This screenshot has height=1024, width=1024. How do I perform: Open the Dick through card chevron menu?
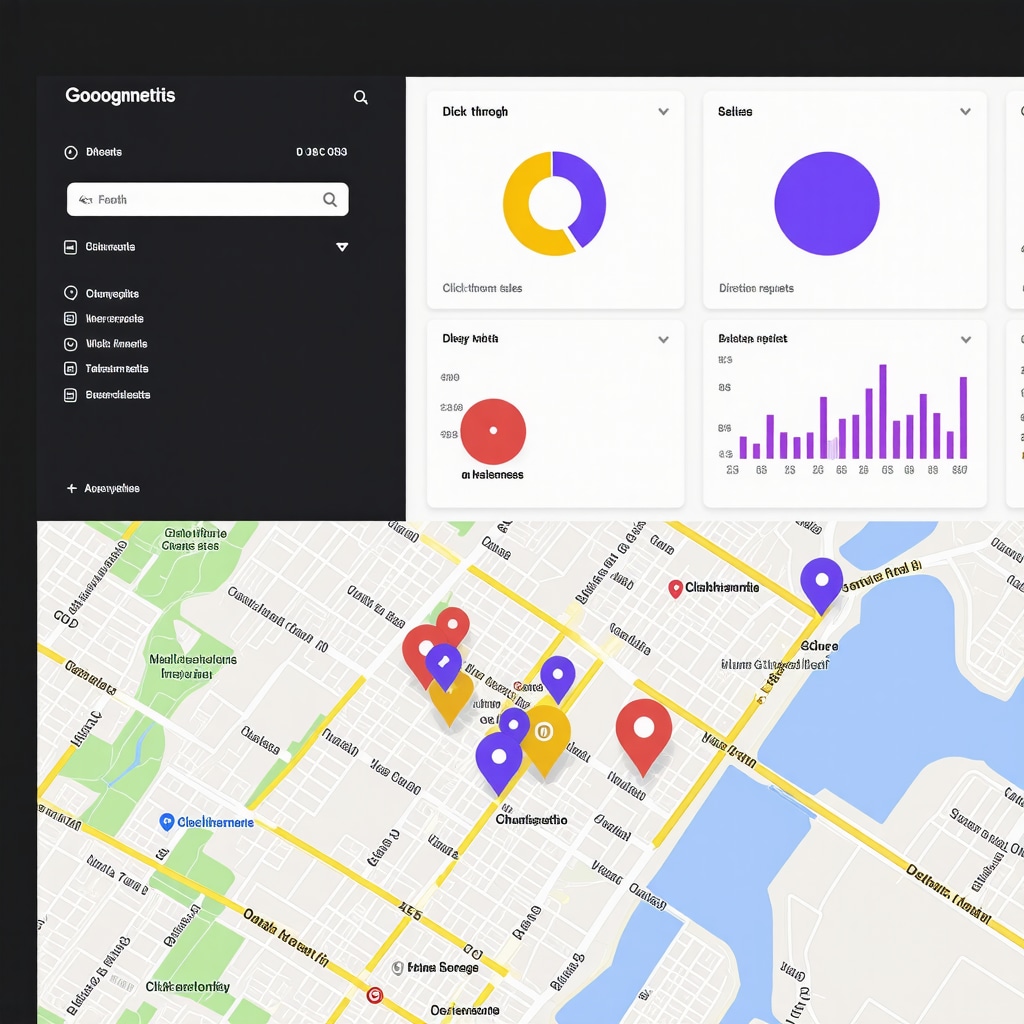pyautogui.click(x=664, y=112)
